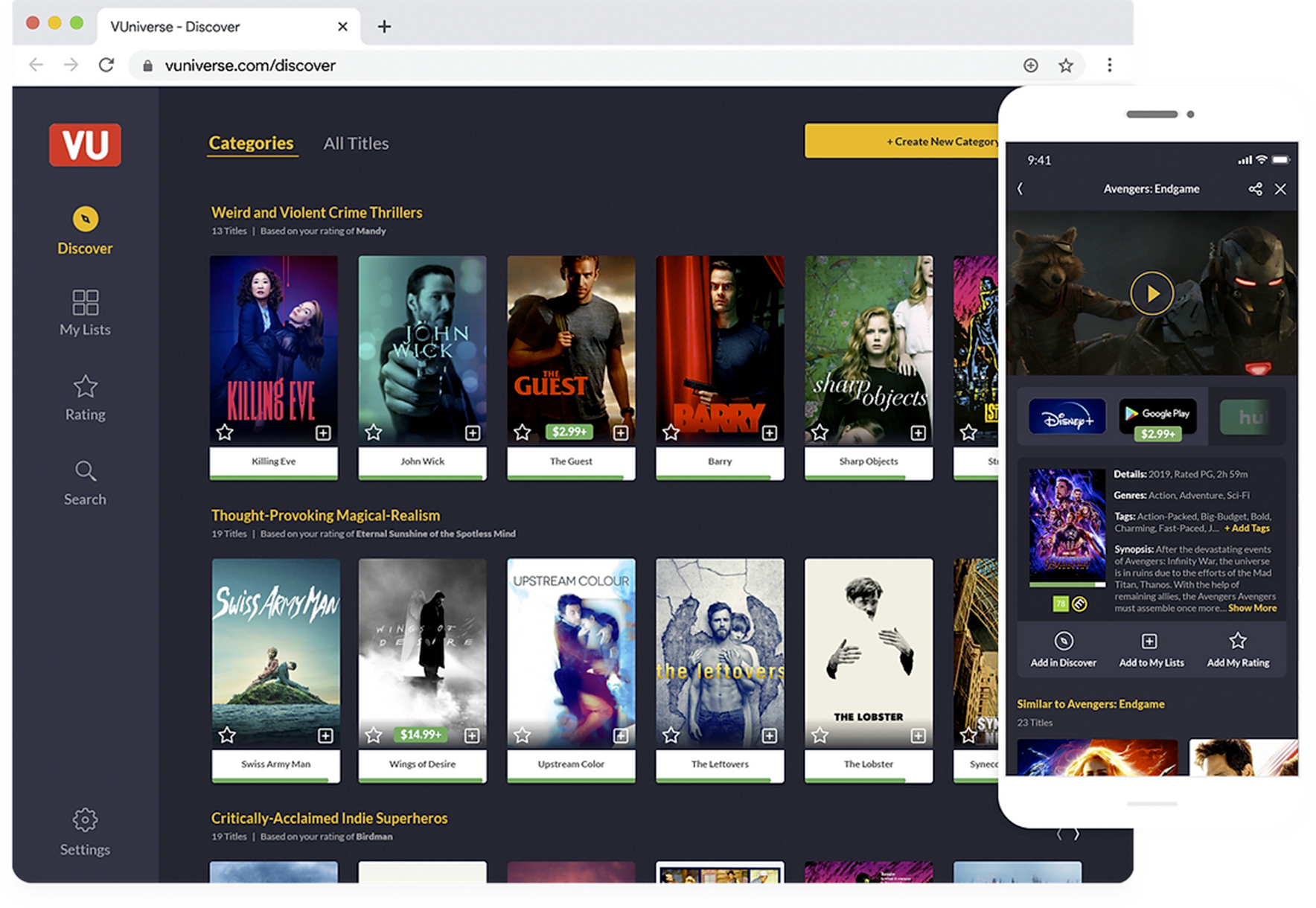Reload the vuniverse.com page
This screenshot has height=908, width=1316.
click(x=106, y=65)
